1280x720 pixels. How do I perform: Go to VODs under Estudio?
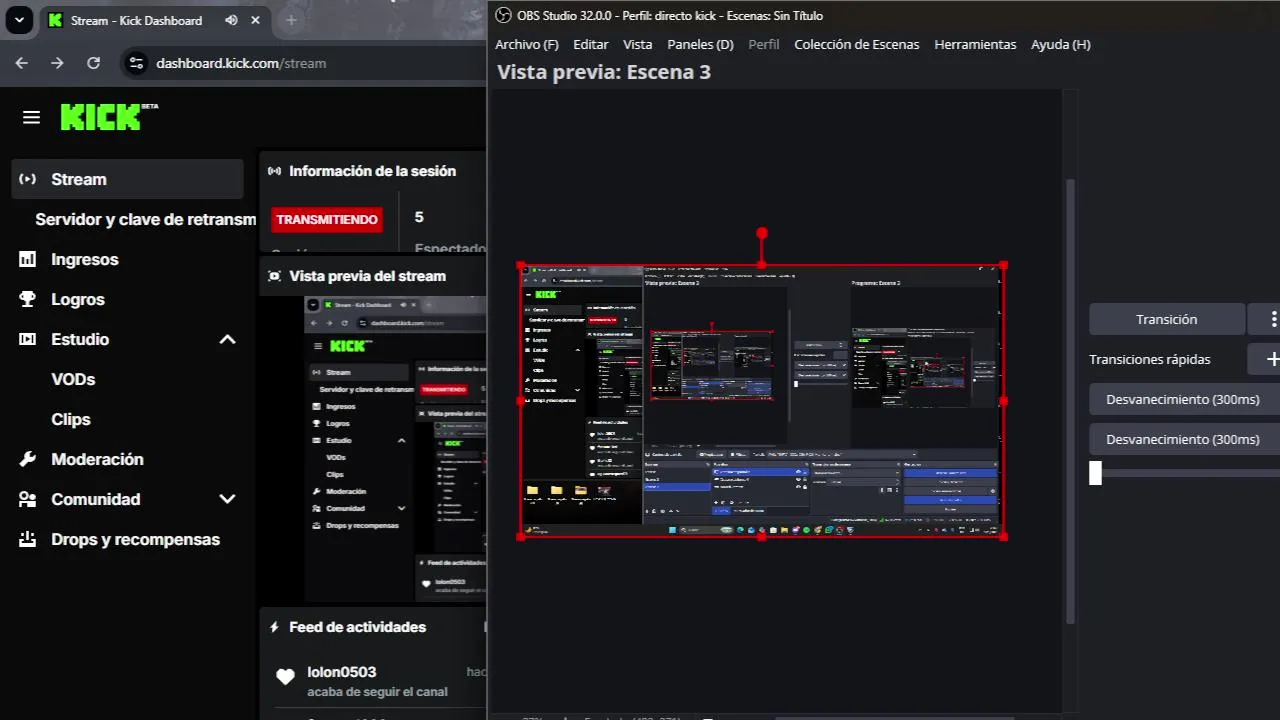click(73, 379)
